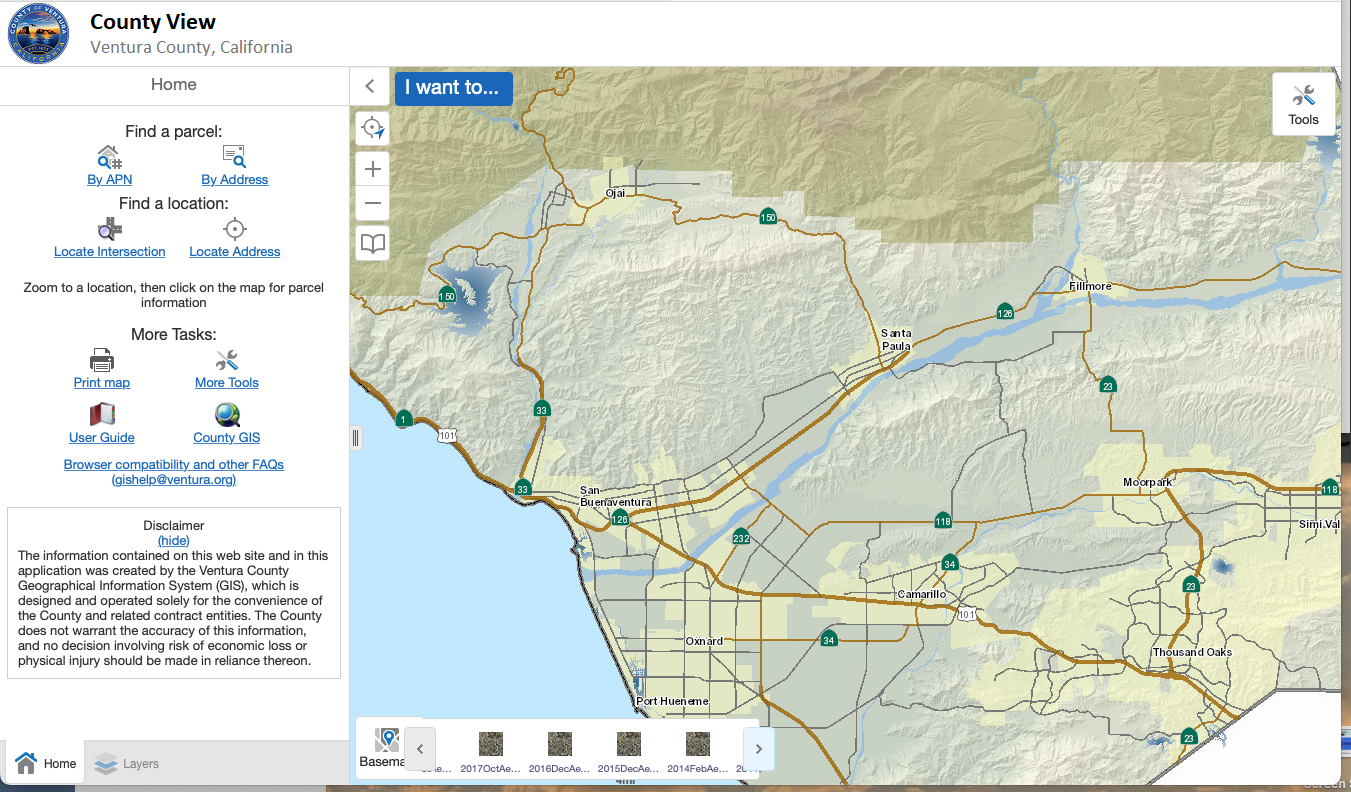Zoom in with the plus button
This screenshot has height=792, width=1351.
coord(373,169)
